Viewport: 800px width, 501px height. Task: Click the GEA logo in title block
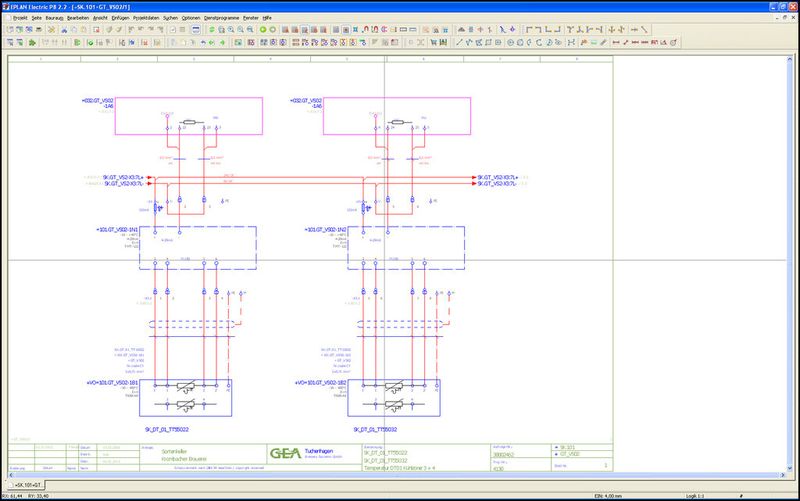click(x=287, y=451)
